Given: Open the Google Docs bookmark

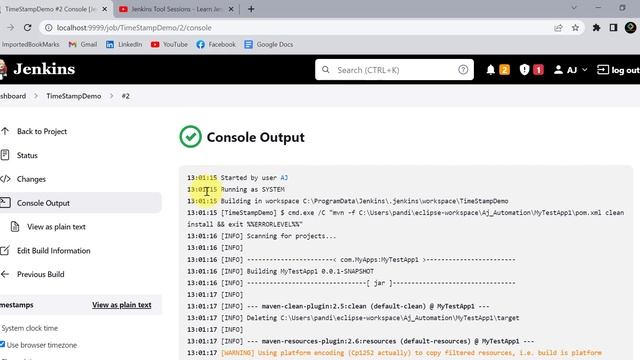Looking at the screenshot, I should pyautogui.click(x=269, y=44).
